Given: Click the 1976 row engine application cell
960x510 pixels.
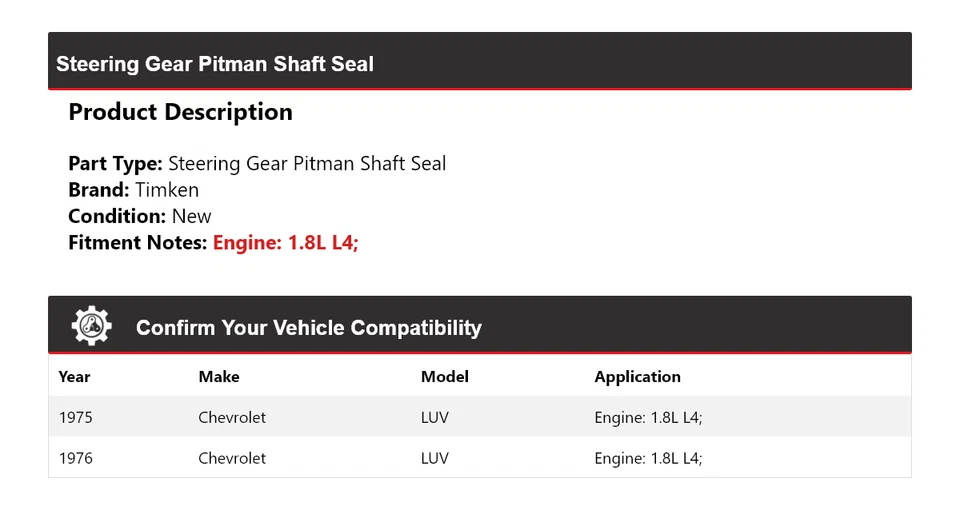Looking at the screenshot, I should 648,458.
